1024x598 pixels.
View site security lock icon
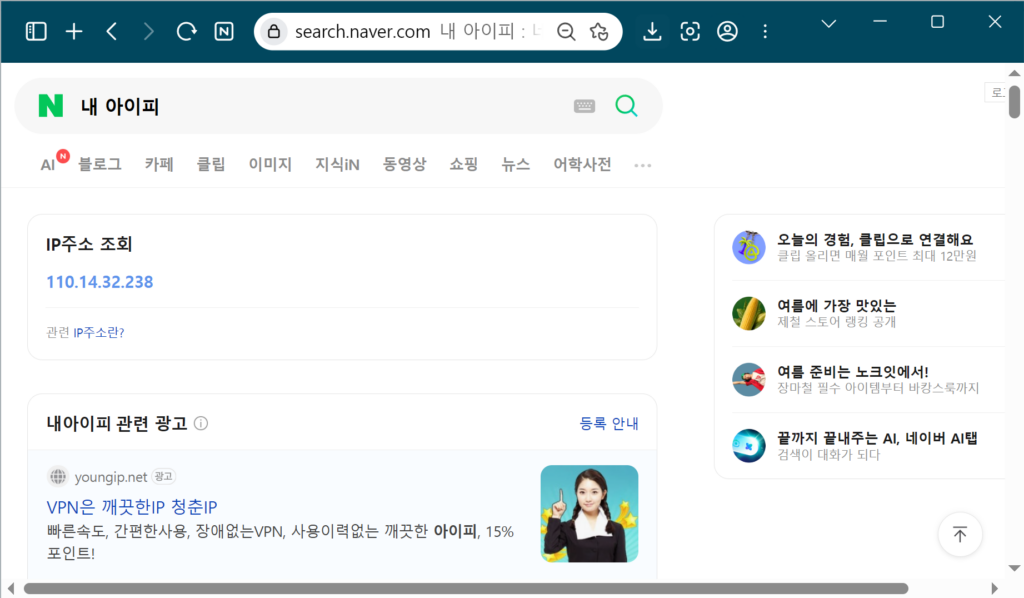pos(274,31)
